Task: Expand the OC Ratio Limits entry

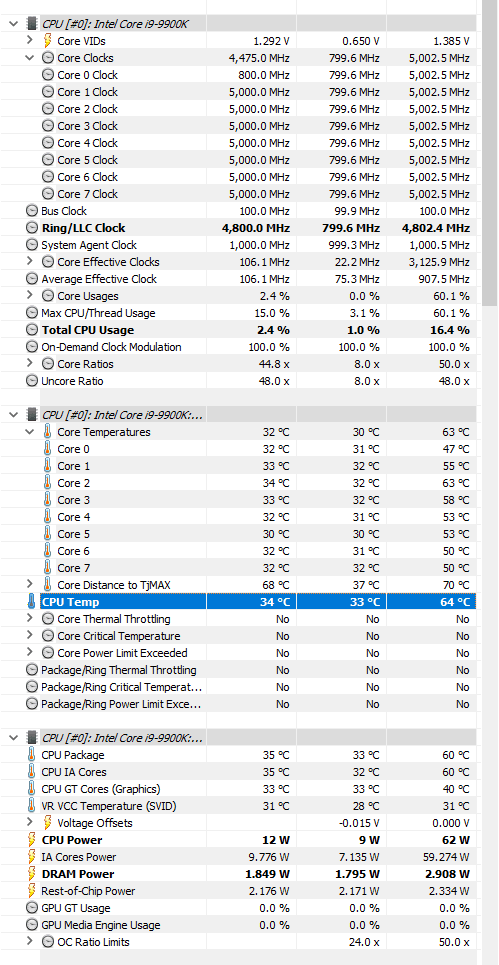Action: [x=30, y=942]
